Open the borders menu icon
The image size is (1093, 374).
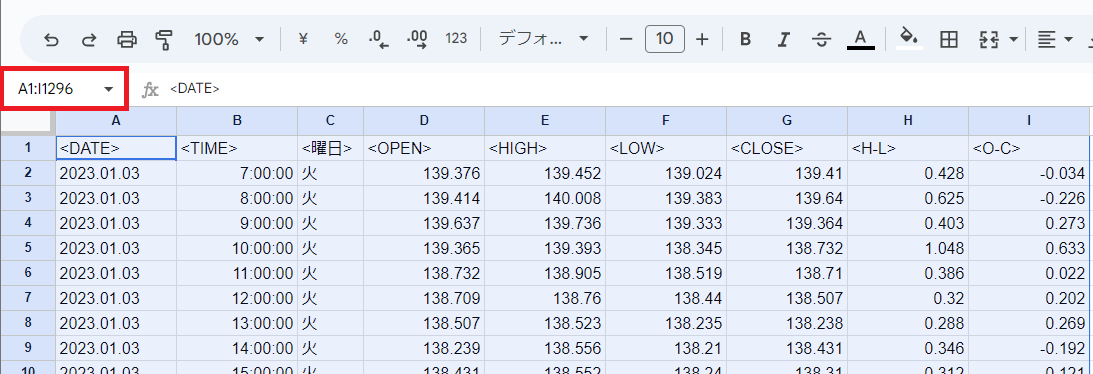click(x=948, y=40)
